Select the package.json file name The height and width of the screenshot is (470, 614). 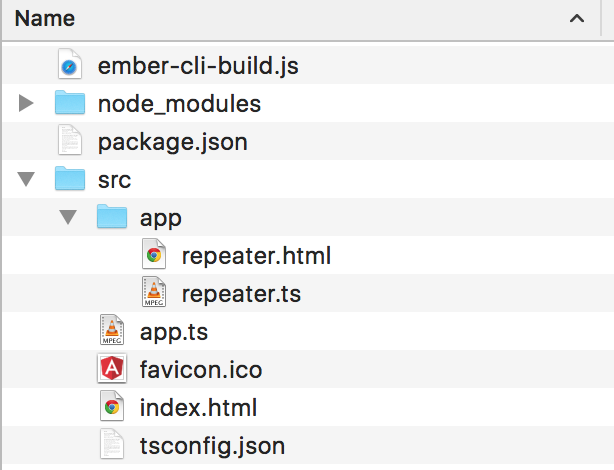(172, 142)
